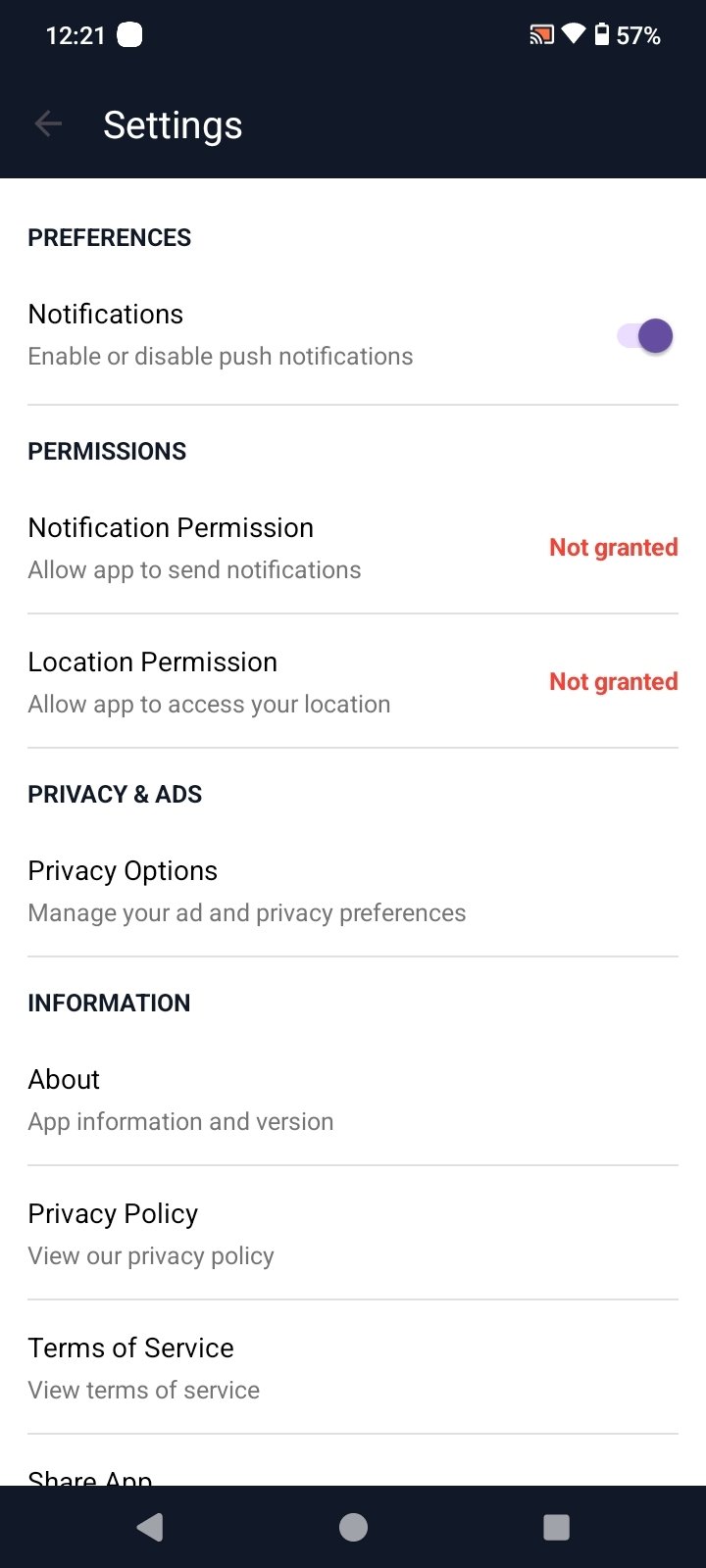Tap the Settings title text
706x1568 pixels.
(173, 125)
